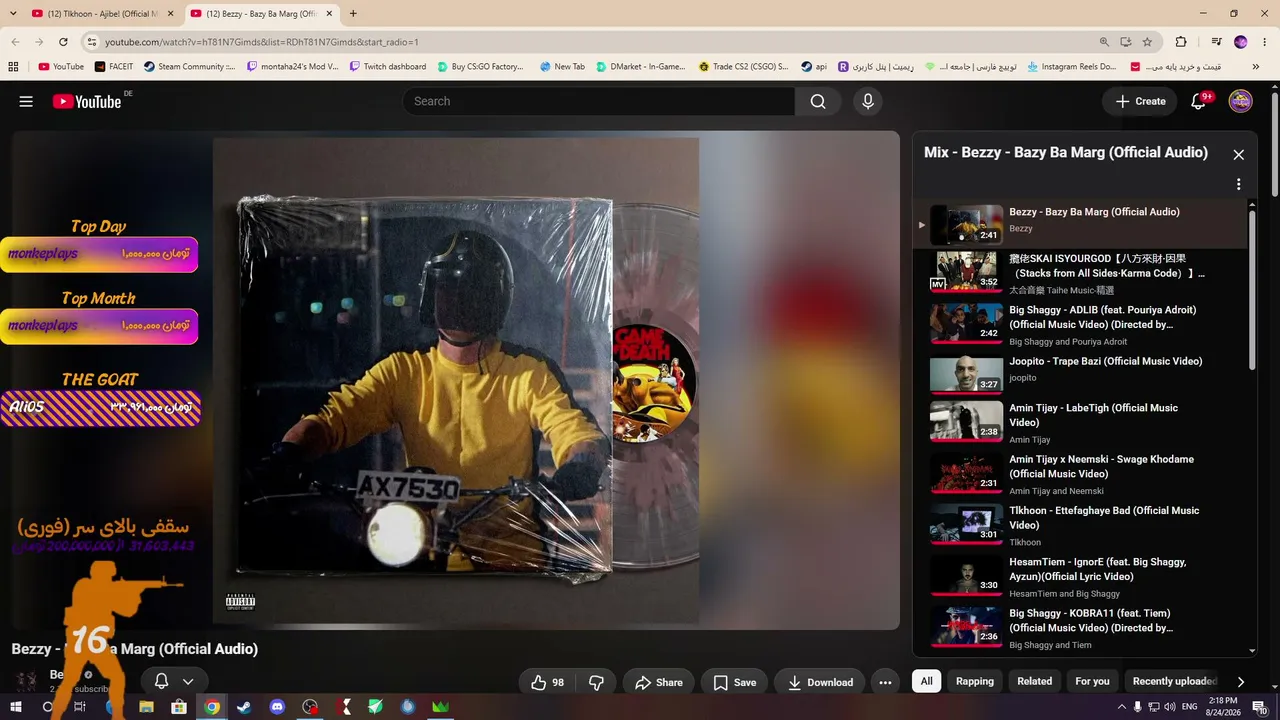Image resolution: width=1280 pixels, height=720 pixels.
Task: Open the Chrome extensions puzzle menu
Action: (x=1181, y=42)
